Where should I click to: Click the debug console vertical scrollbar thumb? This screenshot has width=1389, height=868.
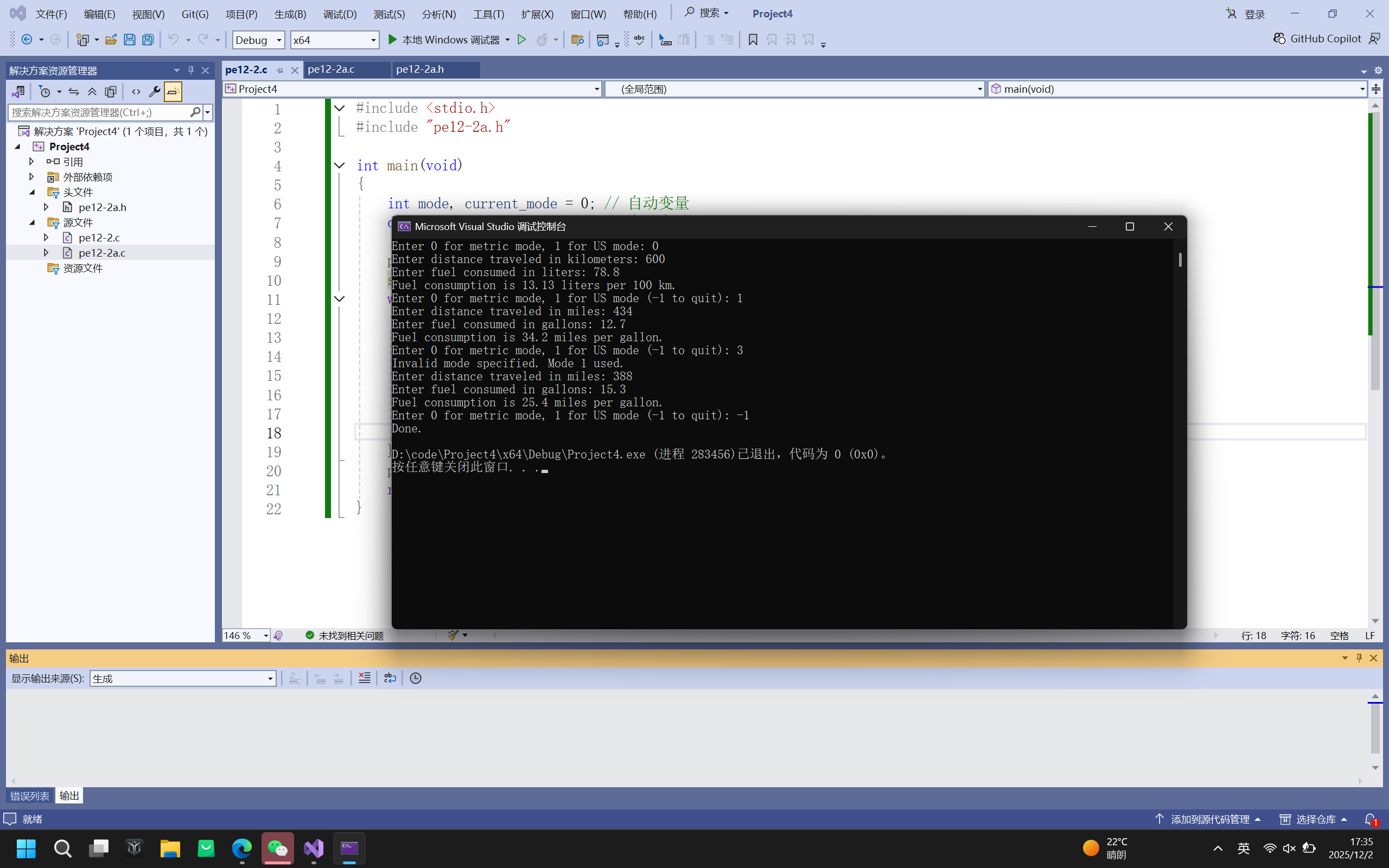1180,259
